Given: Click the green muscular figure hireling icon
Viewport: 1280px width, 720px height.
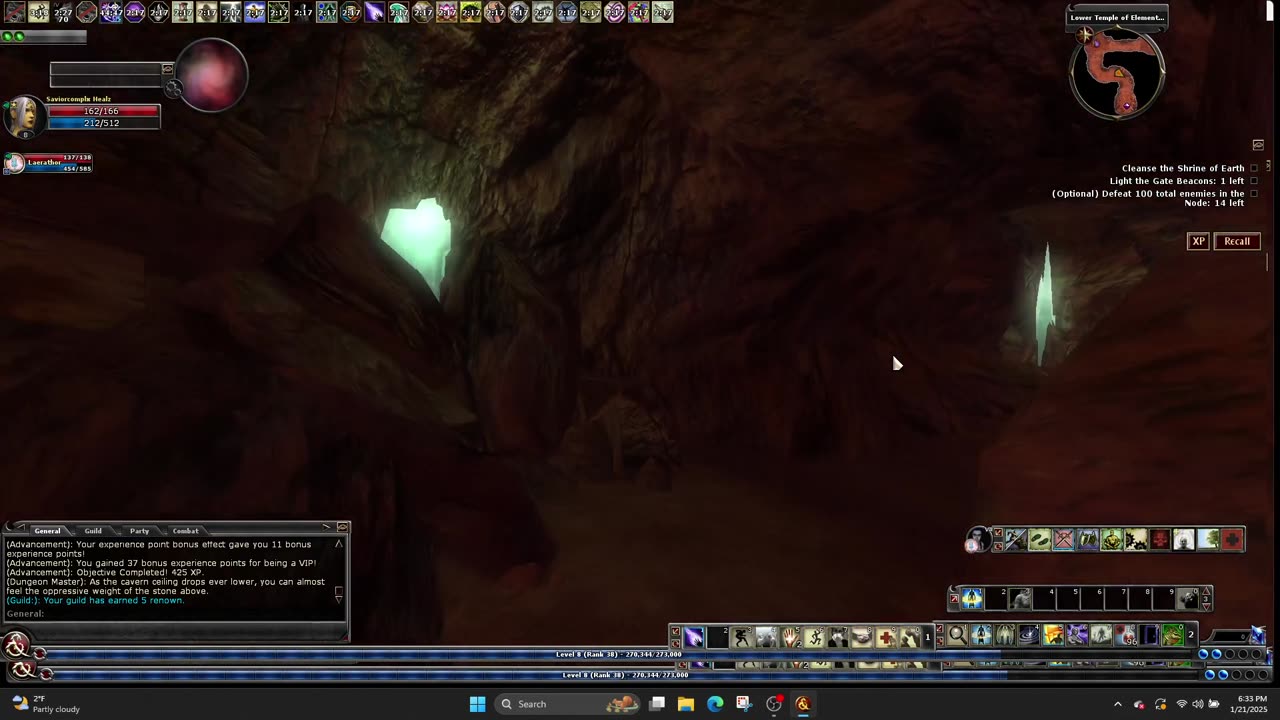Looking at the screenshot, I should tap(1111, 540).
